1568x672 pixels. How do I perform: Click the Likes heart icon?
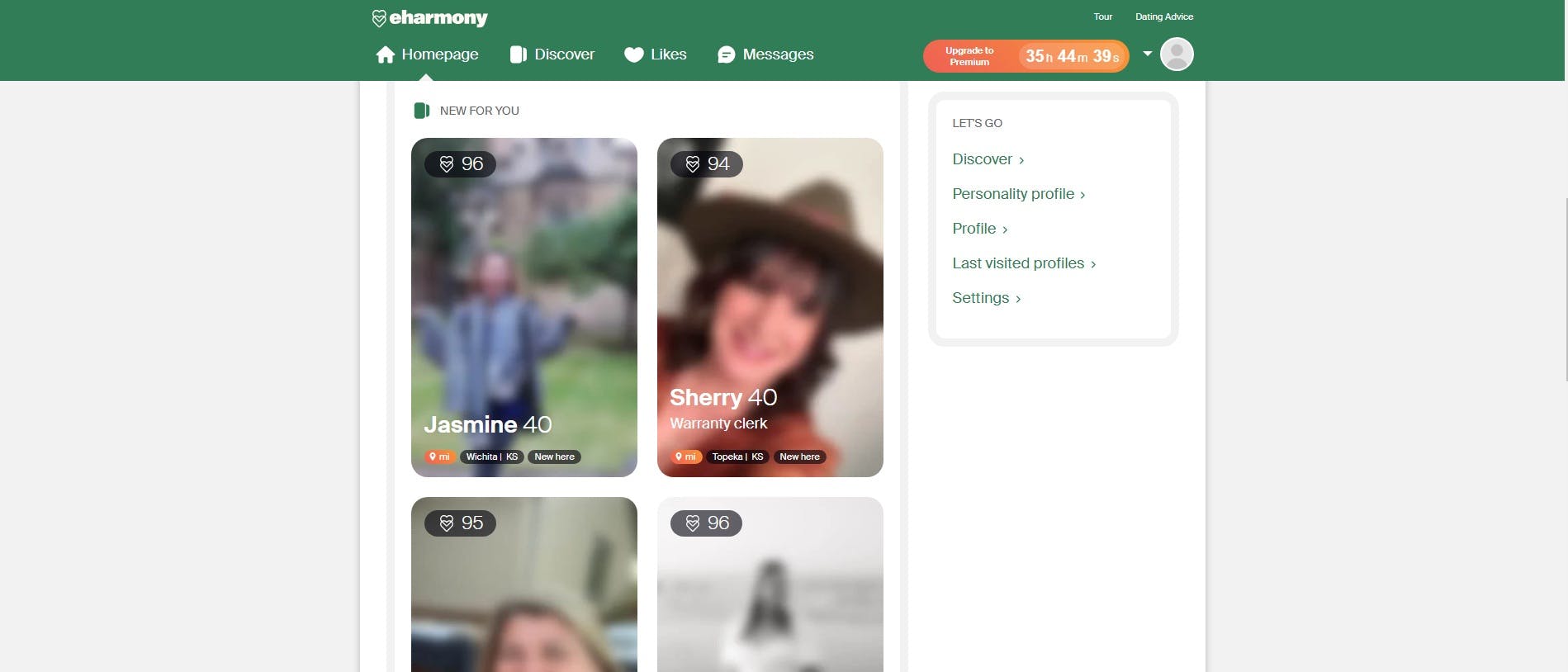633,54
